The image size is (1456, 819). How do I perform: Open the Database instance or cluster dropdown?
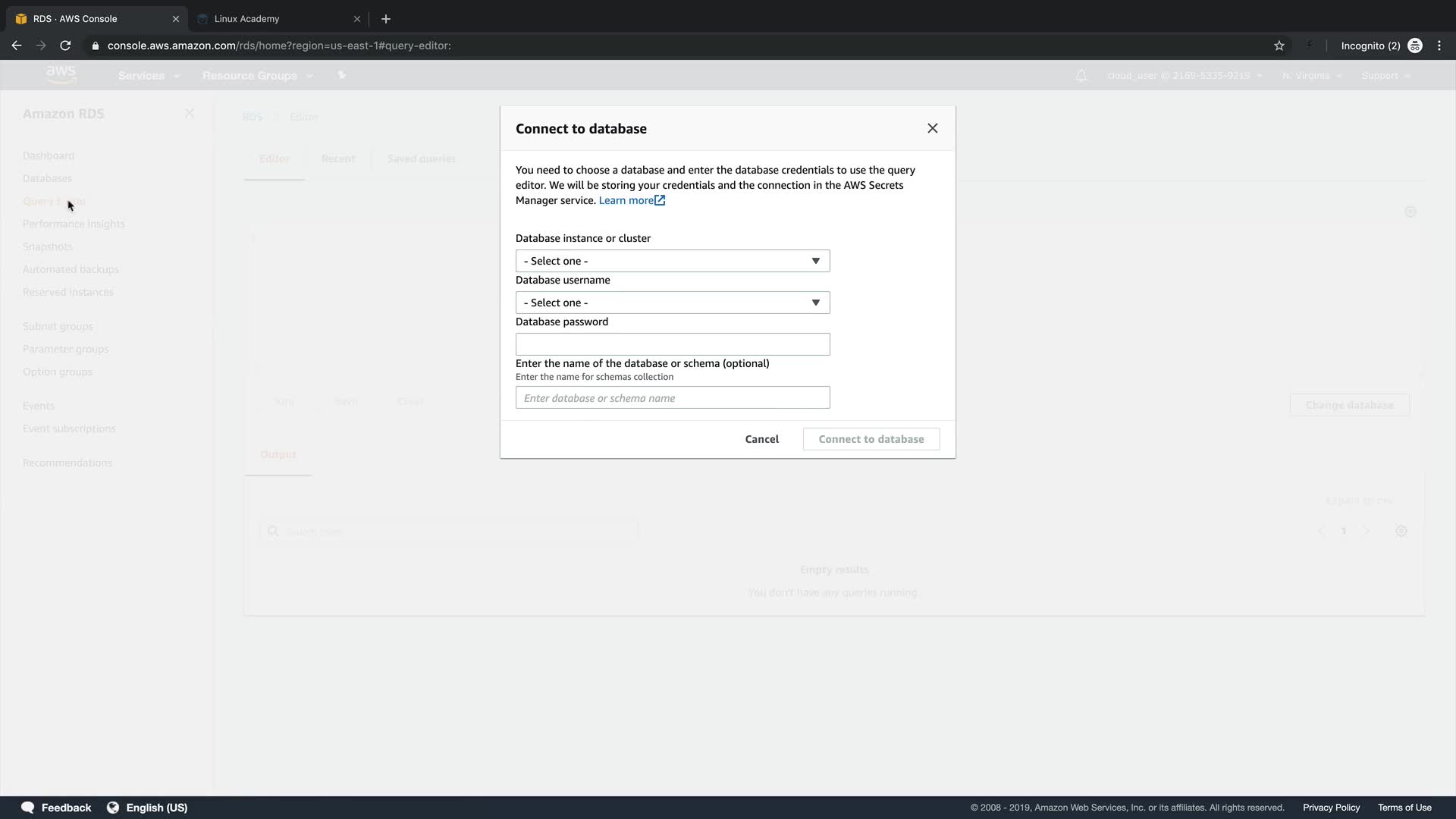pyautogui.click(x=672, y=261)
